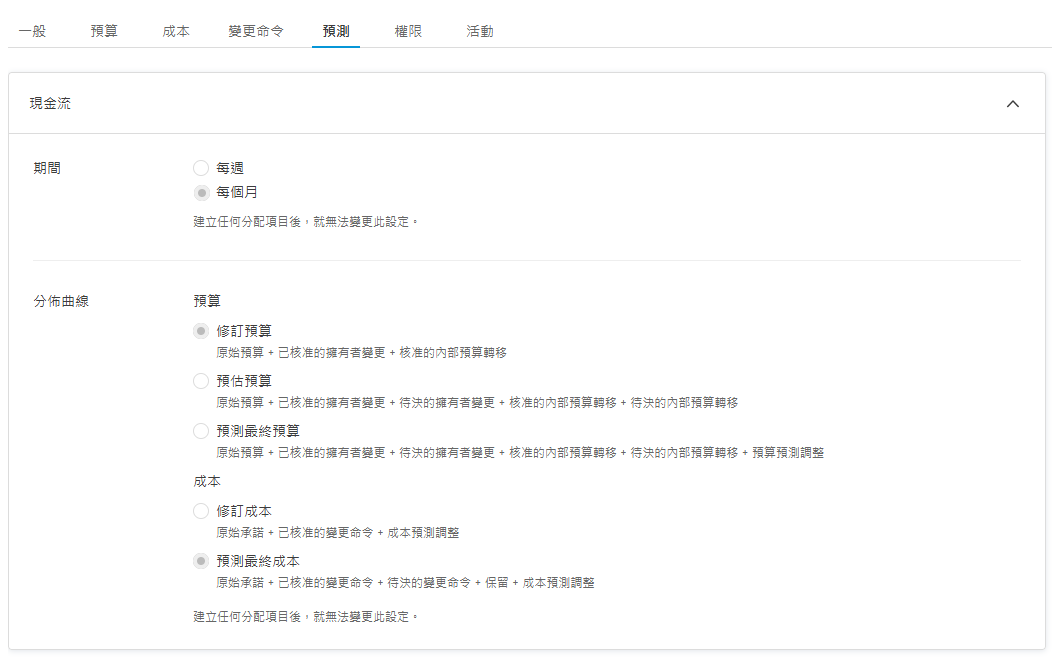Collapse the 現金流 section using the chevron
The image size is (1052, 664).
1013,103
